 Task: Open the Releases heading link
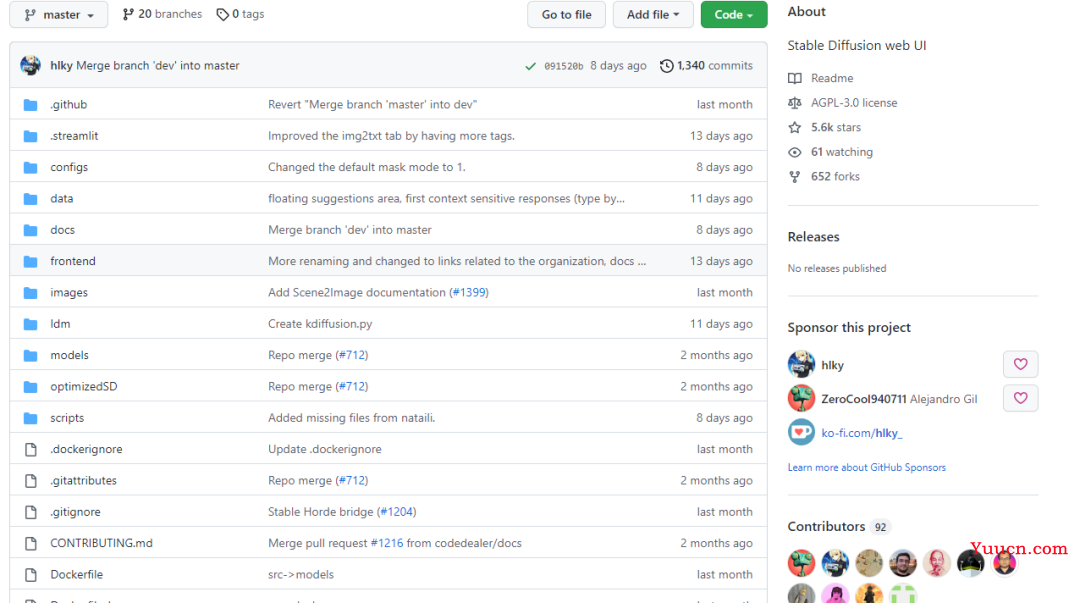(813, 236)
